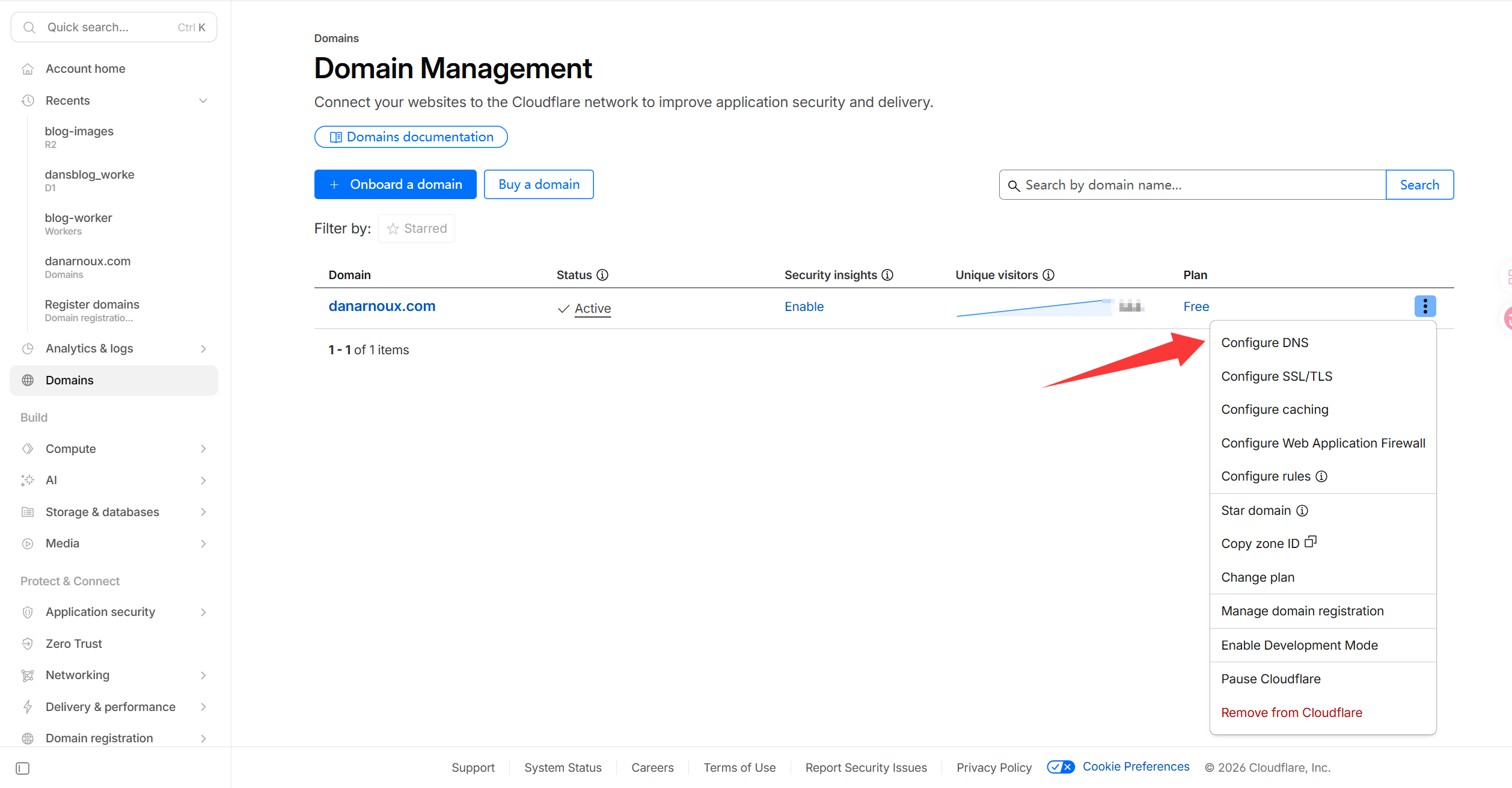This screenshot has height=788, width=1512.
Task: Collapse sidebar using bottom-left panel icon
Action: [x=23, y=768]
